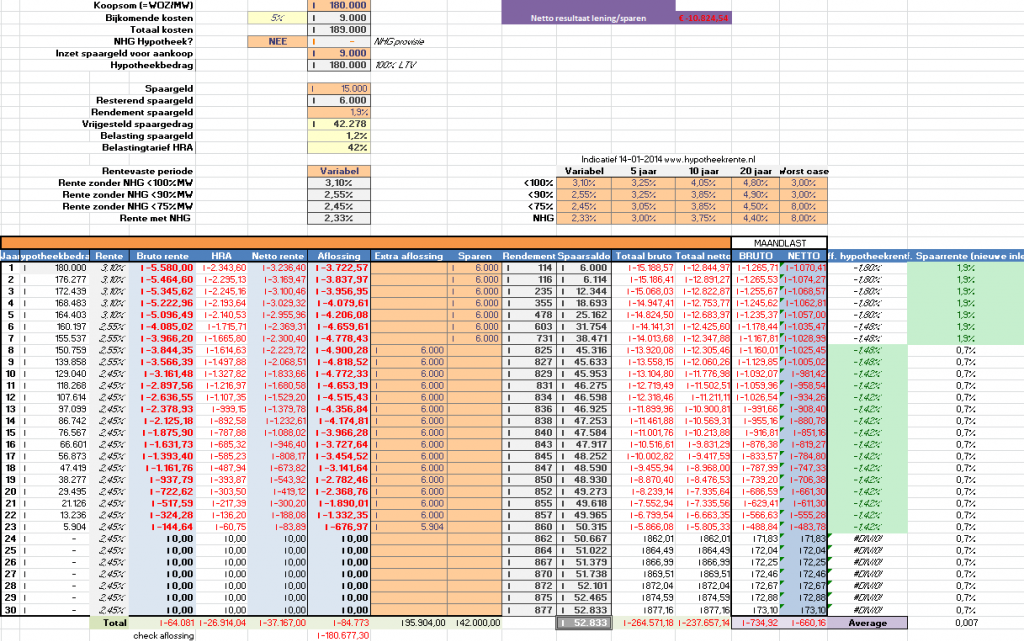
Task: Click the MAANDLAST header cell
Action: pyautogui.click(x=779, y=243)
